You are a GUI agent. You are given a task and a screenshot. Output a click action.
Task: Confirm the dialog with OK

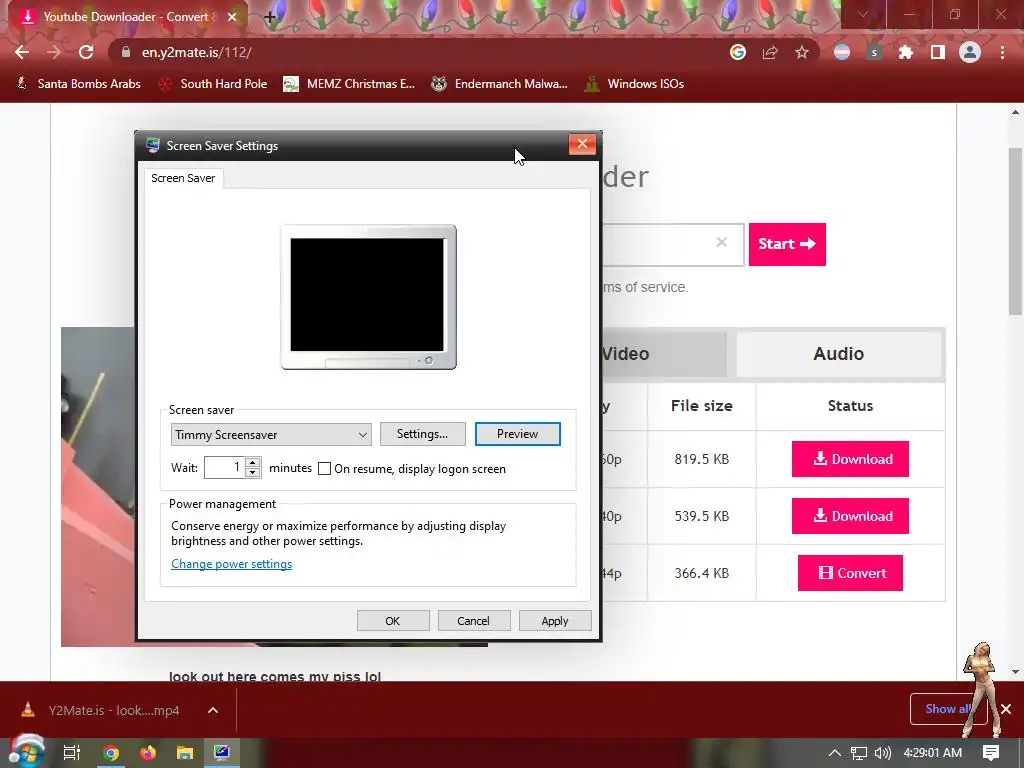tap(392, 621)
